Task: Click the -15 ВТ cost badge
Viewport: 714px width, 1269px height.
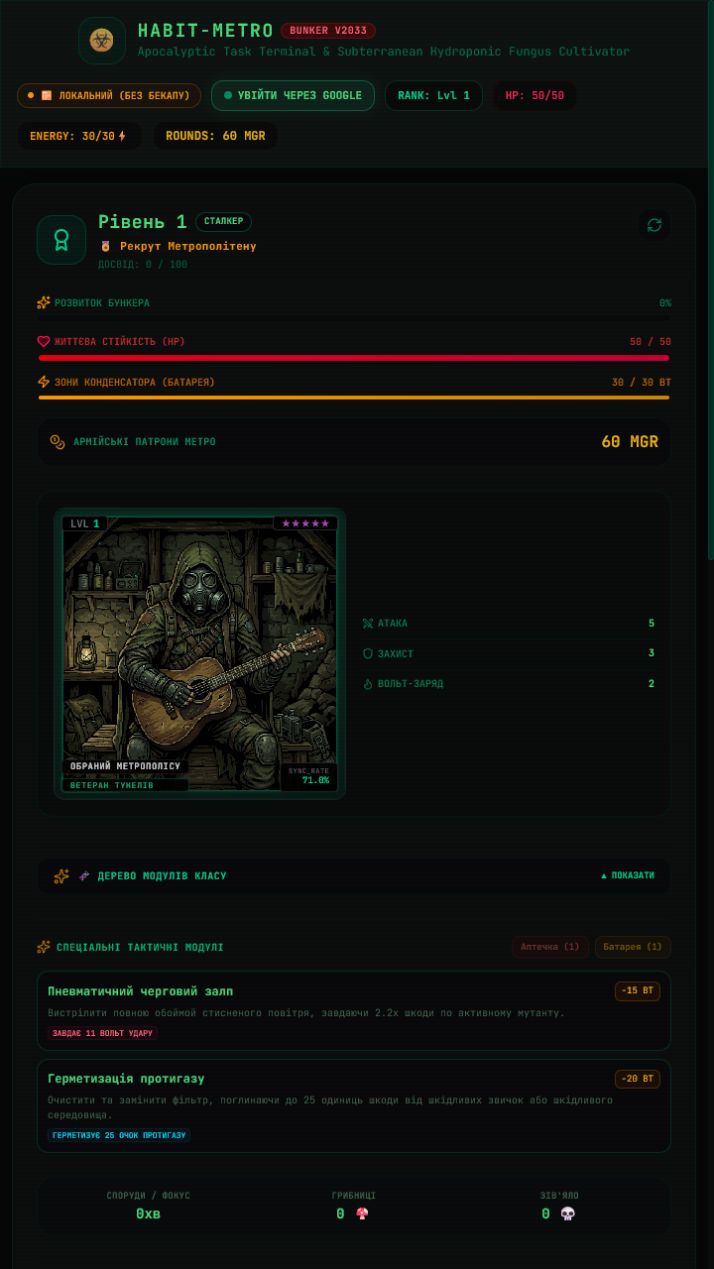Action: [637, 991]
